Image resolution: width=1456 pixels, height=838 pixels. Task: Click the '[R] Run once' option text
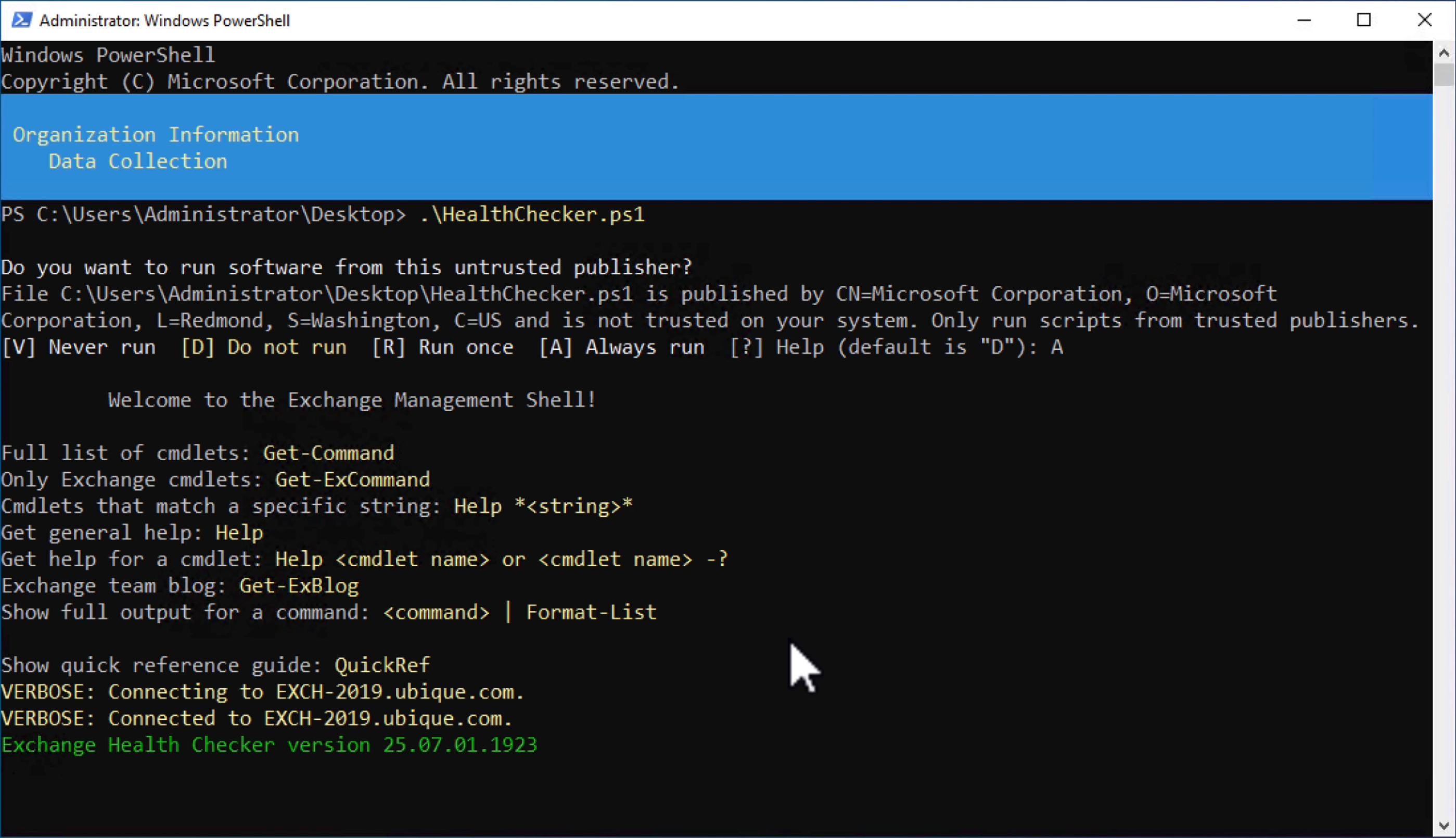(443, 347)
